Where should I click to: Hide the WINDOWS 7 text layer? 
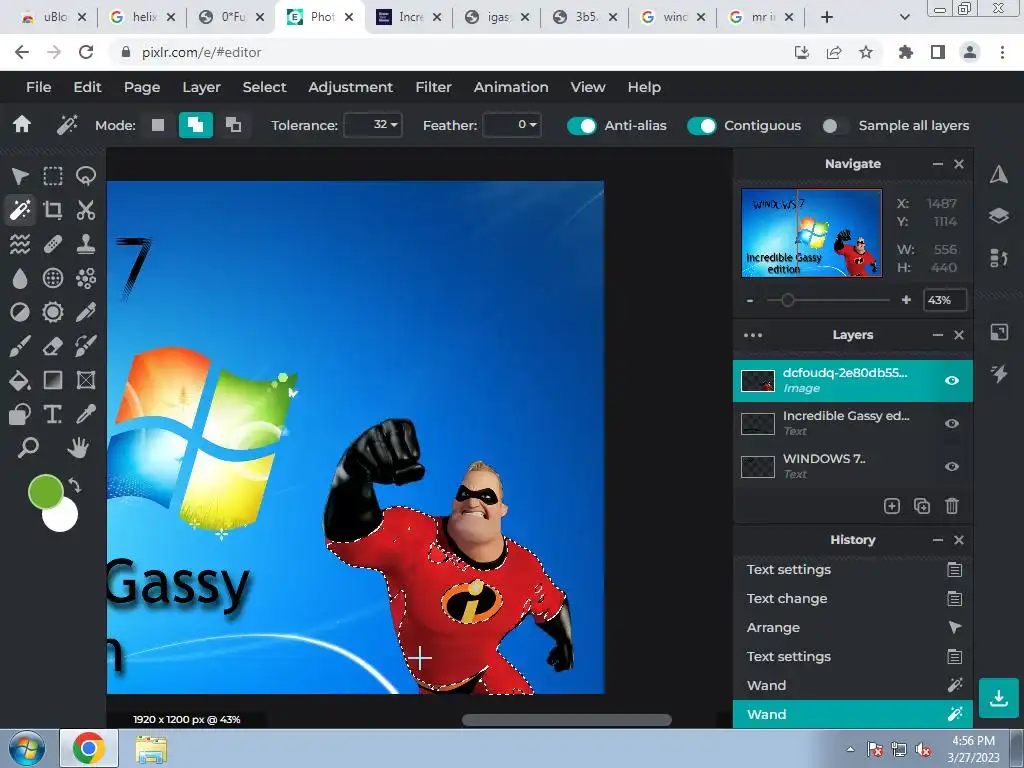coord(952,466)
